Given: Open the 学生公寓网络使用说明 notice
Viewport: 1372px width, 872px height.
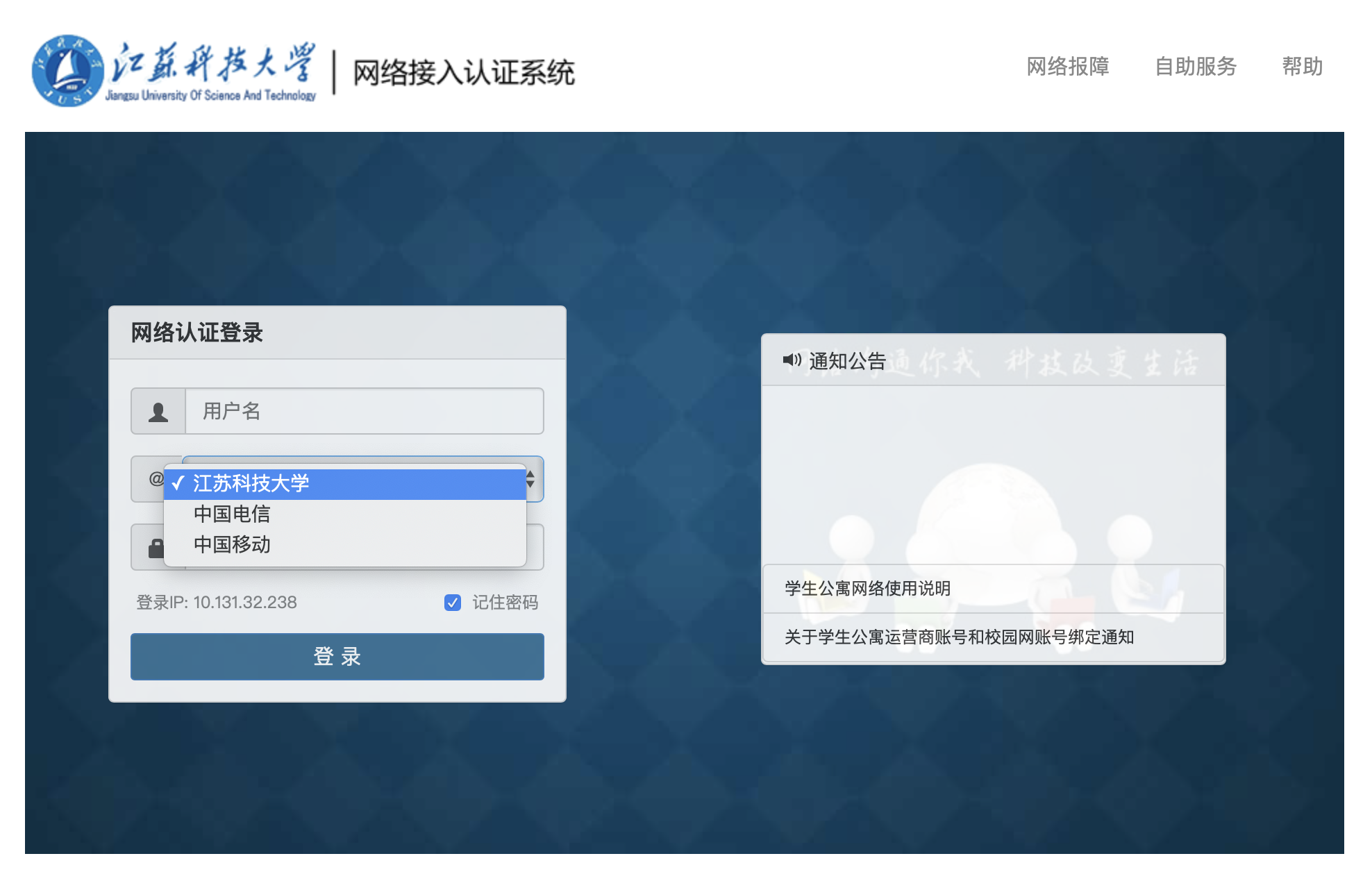Looking at the screenshot, I should click(x=993, y=589).
